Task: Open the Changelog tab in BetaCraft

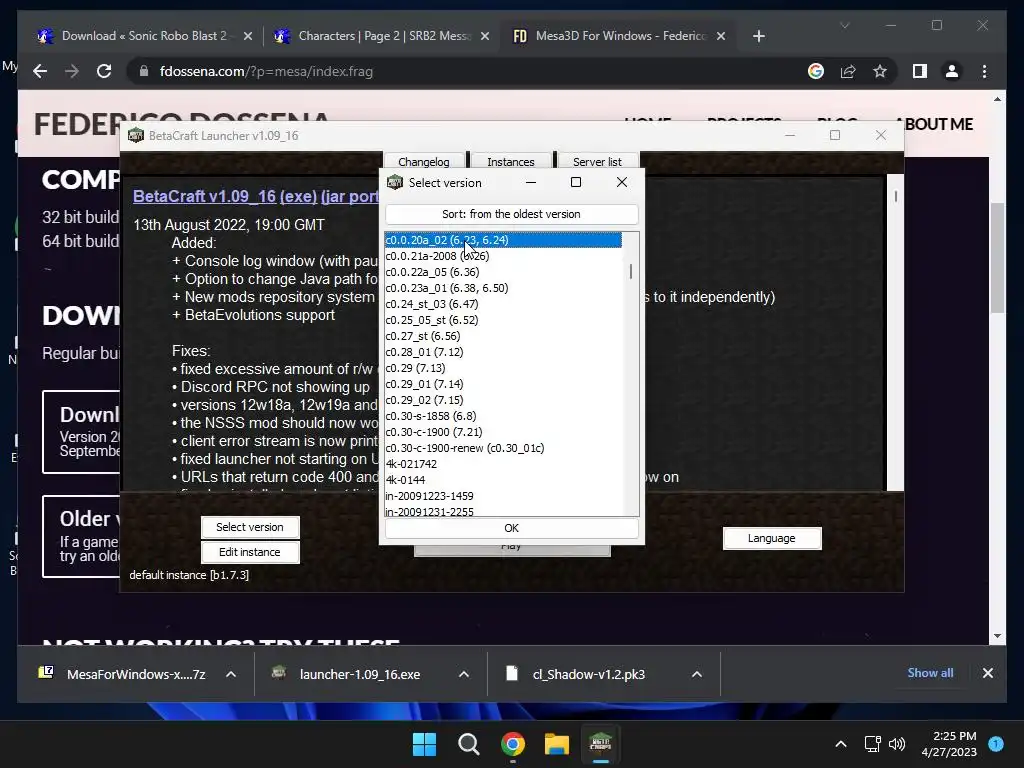Action: (424, 161)
